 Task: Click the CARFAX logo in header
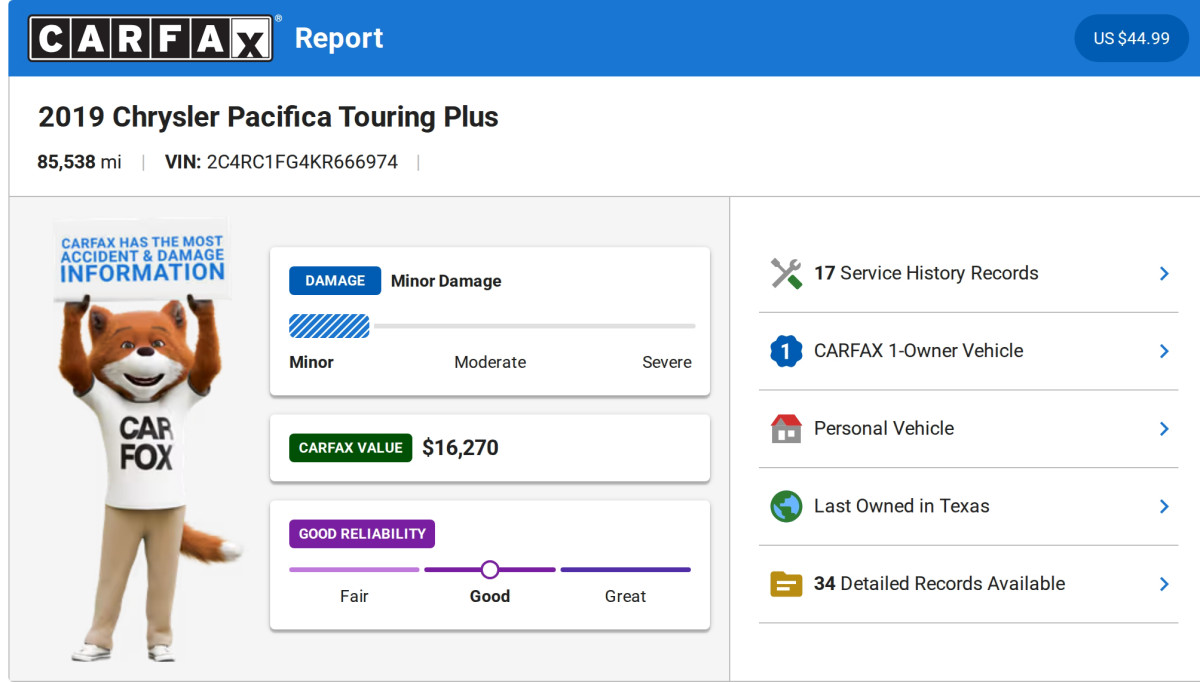point(150,38)
